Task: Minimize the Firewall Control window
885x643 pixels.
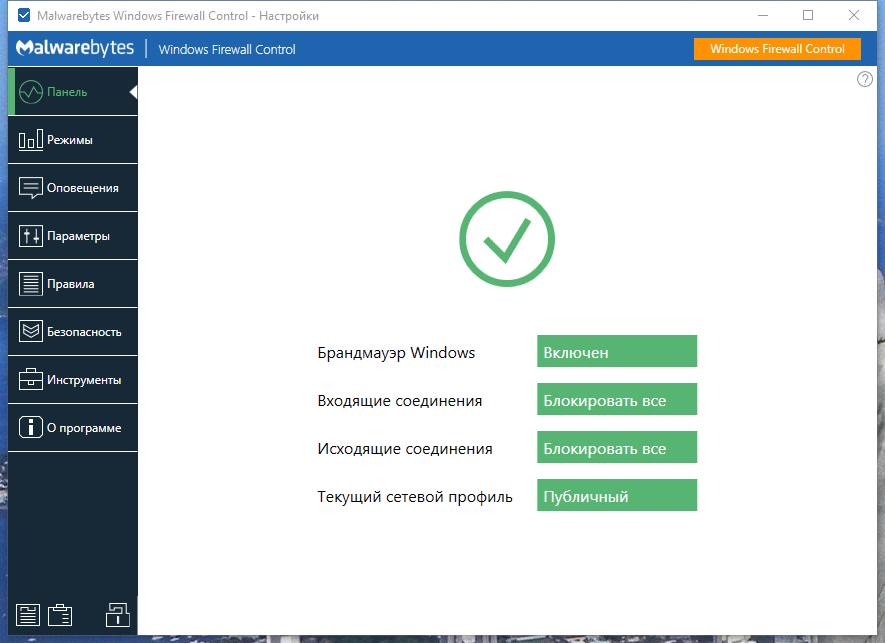Action: tap(763, 15)
